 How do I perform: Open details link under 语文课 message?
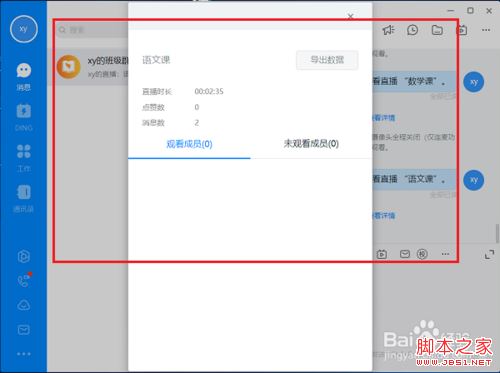(x=384, y=216)
